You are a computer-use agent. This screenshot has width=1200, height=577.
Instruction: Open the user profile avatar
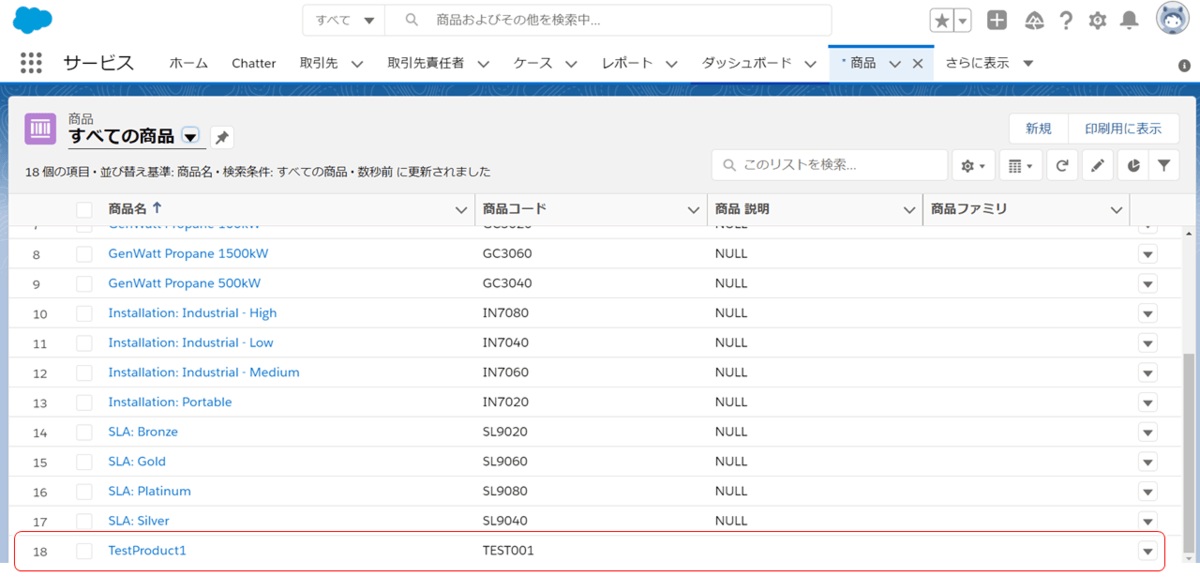tap(1173, 19)
